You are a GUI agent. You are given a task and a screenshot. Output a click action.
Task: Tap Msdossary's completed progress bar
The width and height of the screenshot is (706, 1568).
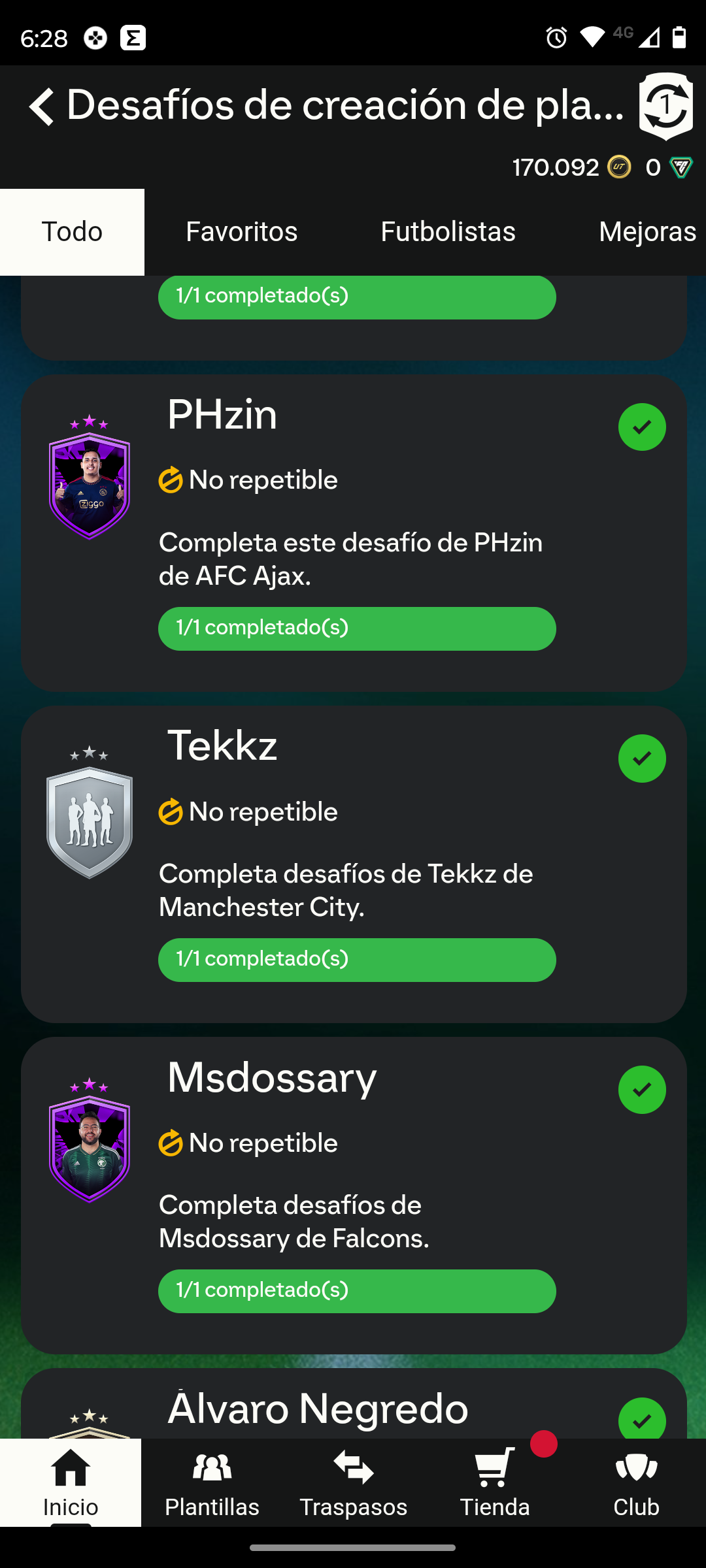coord(357,1291)
